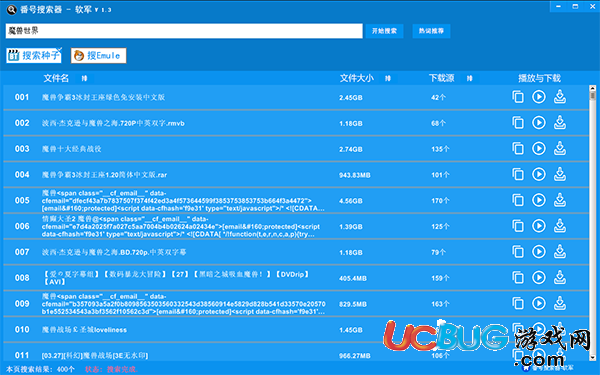Download result 006 item

(560, 226)
